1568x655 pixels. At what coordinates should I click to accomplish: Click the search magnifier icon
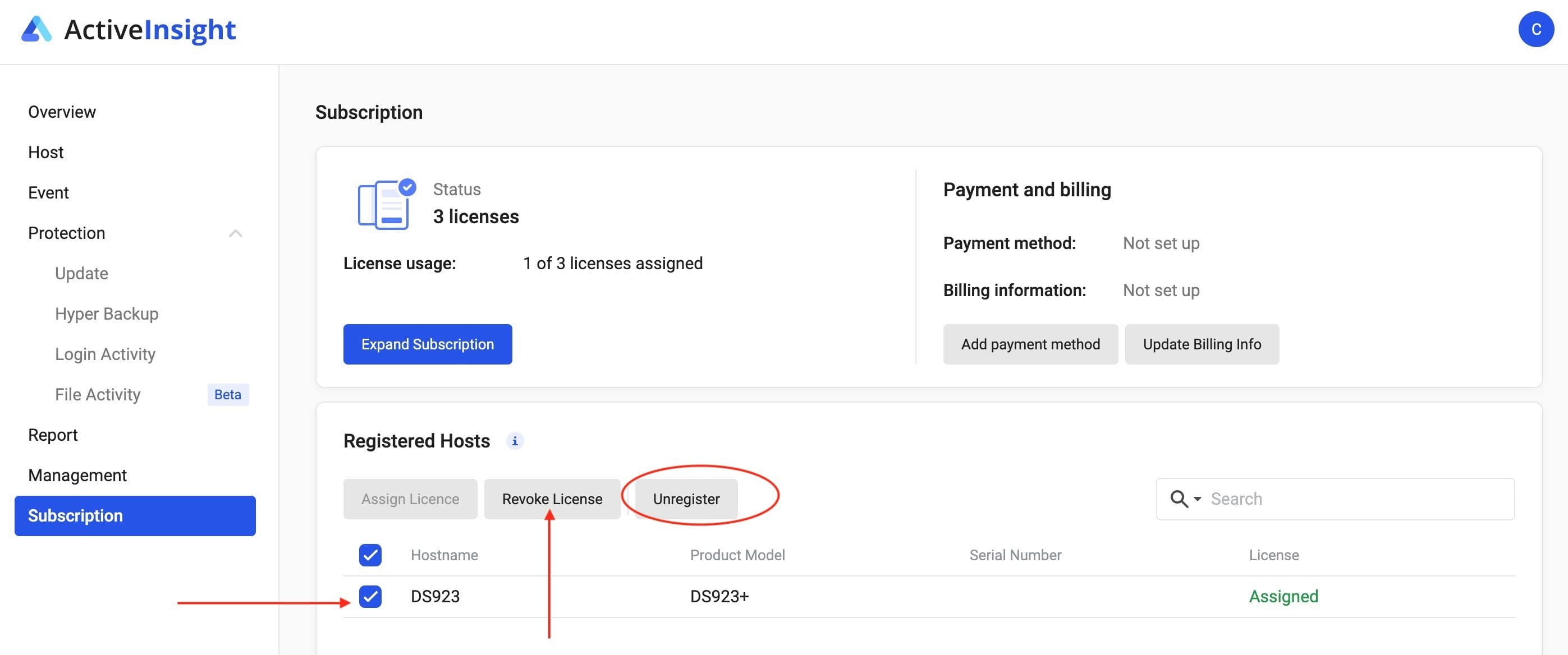click(x=1179, y=499)
